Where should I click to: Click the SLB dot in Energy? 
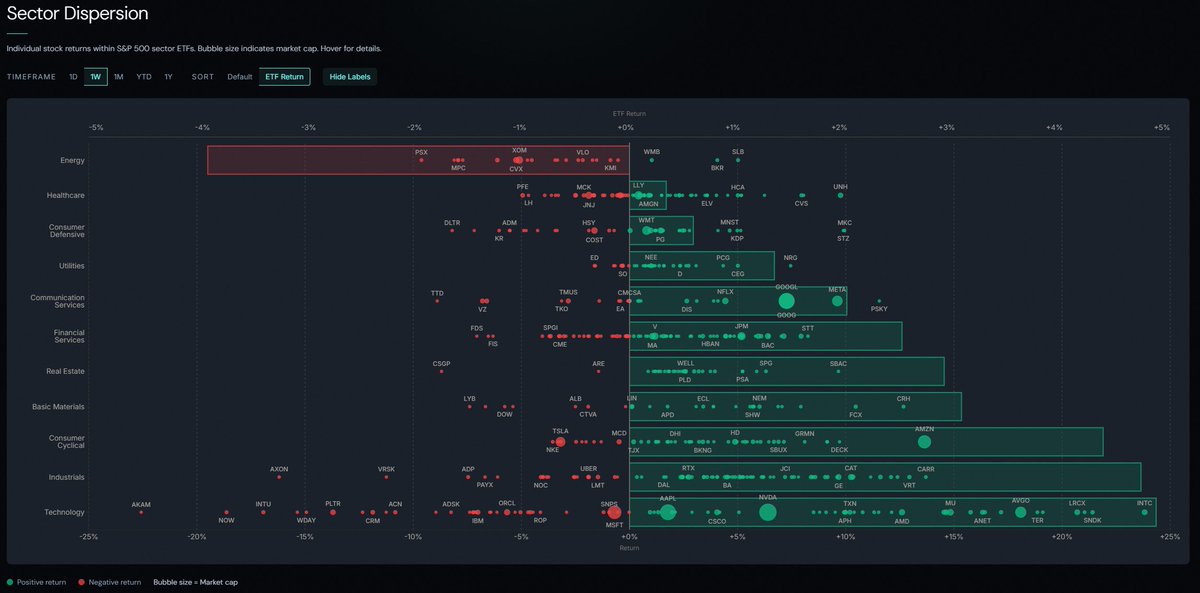738,160
